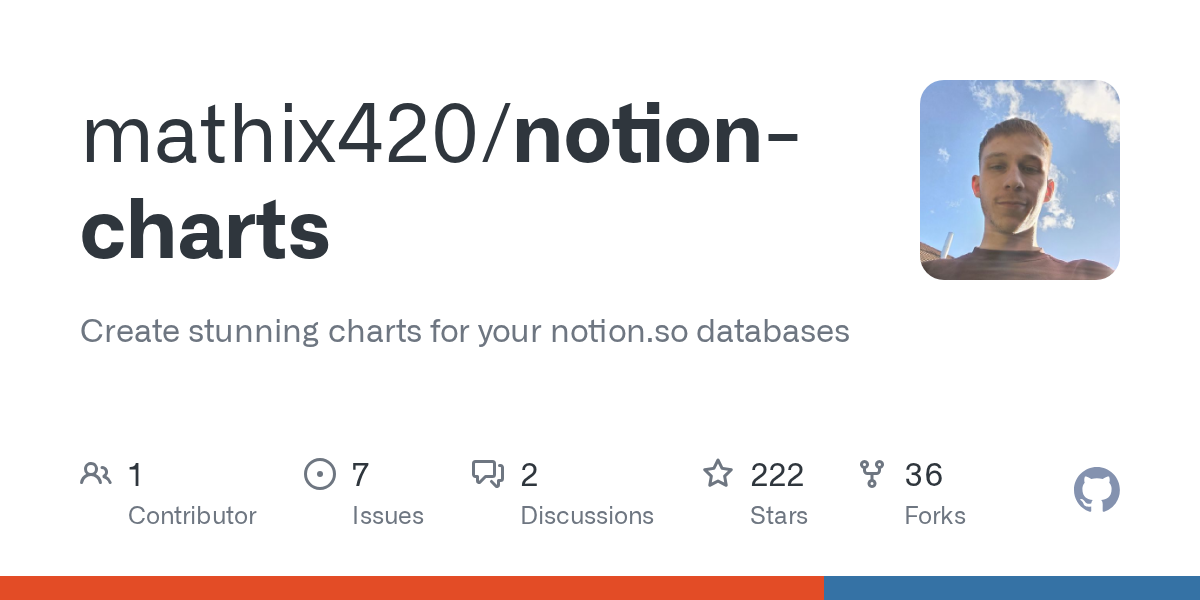Image resolution: width=1200 pixels, height=600 pixels.
Task: Click the blue language bar segment
Action: (x=1012, y=588)
